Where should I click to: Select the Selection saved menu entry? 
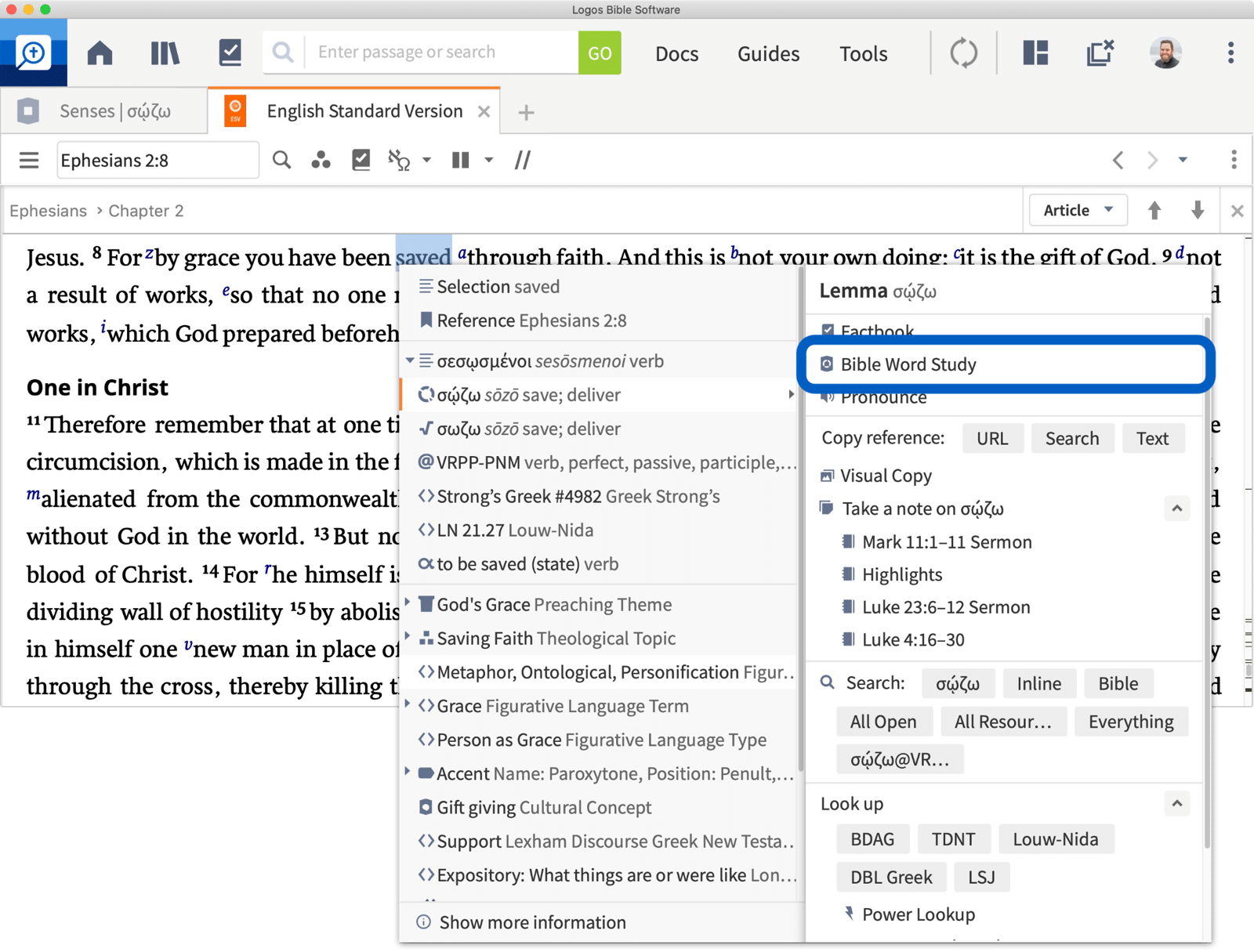[600, 287]
